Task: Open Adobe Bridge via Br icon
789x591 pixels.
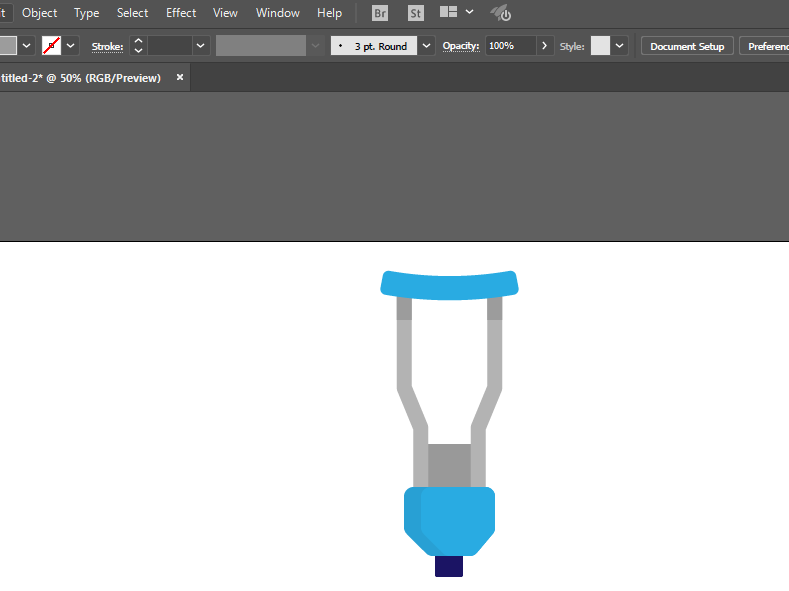Action: [380, 13]
